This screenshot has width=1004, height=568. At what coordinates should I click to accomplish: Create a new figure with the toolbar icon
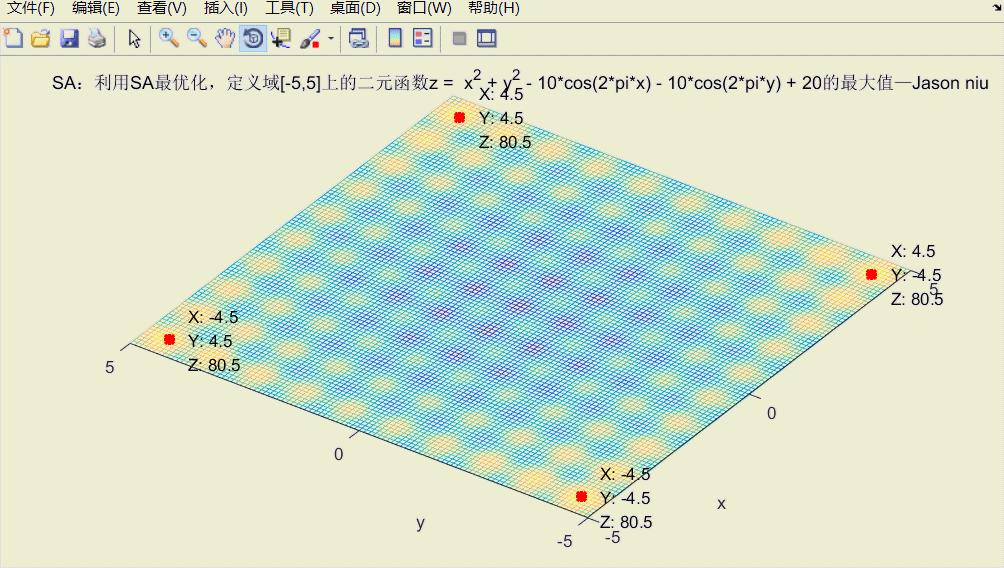[13, 38]
